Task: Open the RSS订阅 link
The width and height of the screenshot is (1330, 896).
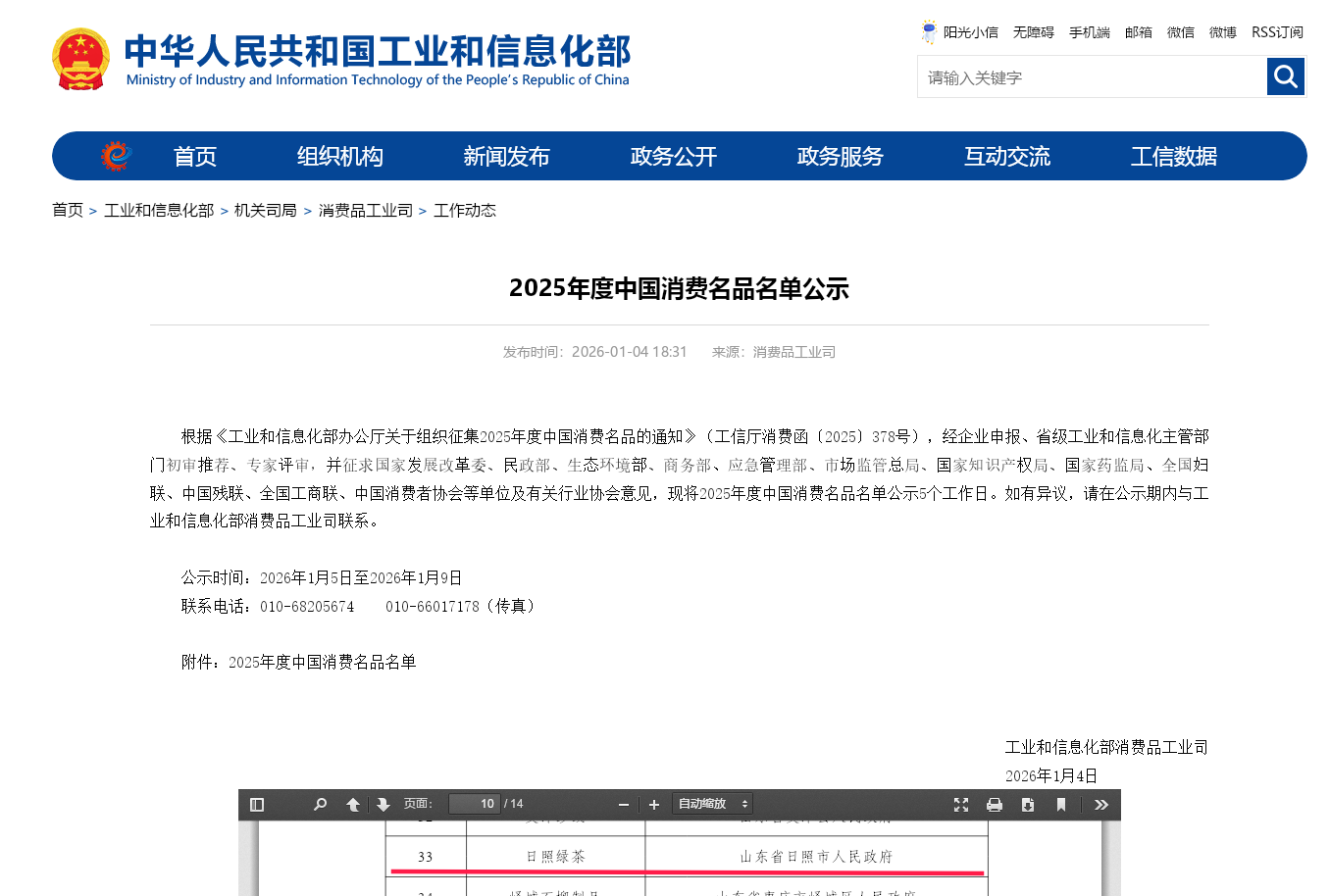Action: tap(1277, 32)
